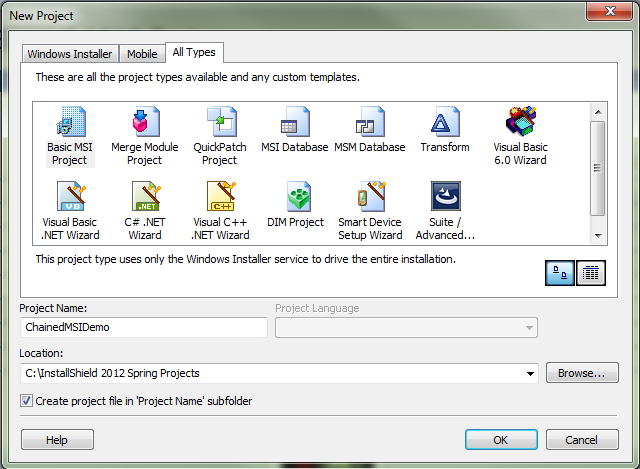Viewport: 640px width, 469px height.
Task: Switch to the Mobile tab
Action: coord(142,54)
